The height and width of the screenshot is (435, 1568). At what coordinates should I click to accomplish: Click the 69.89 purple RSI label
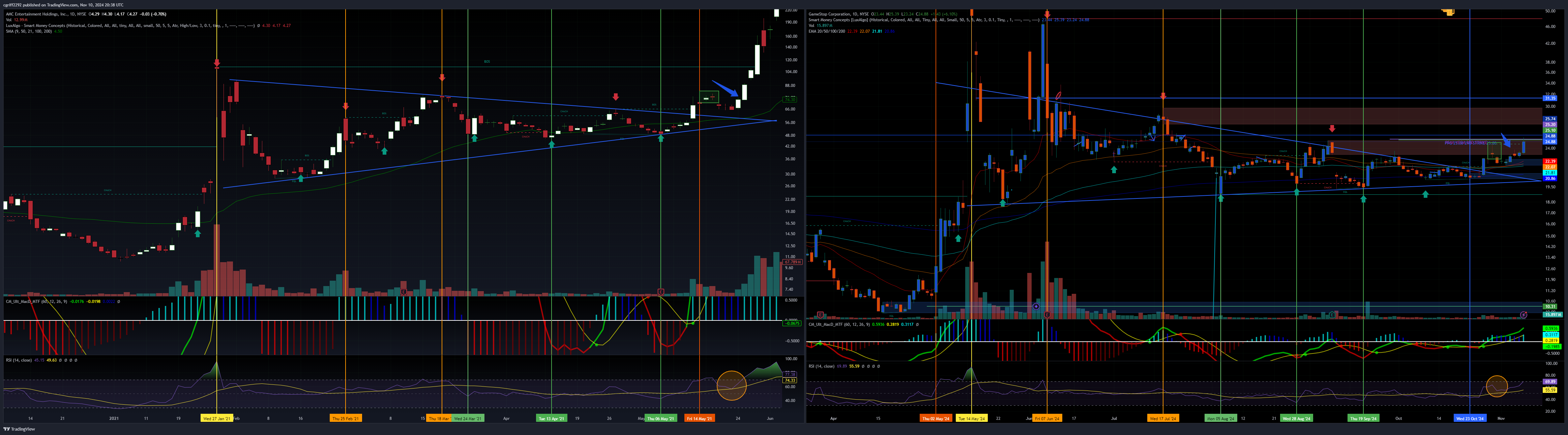tap(1550, 381)
